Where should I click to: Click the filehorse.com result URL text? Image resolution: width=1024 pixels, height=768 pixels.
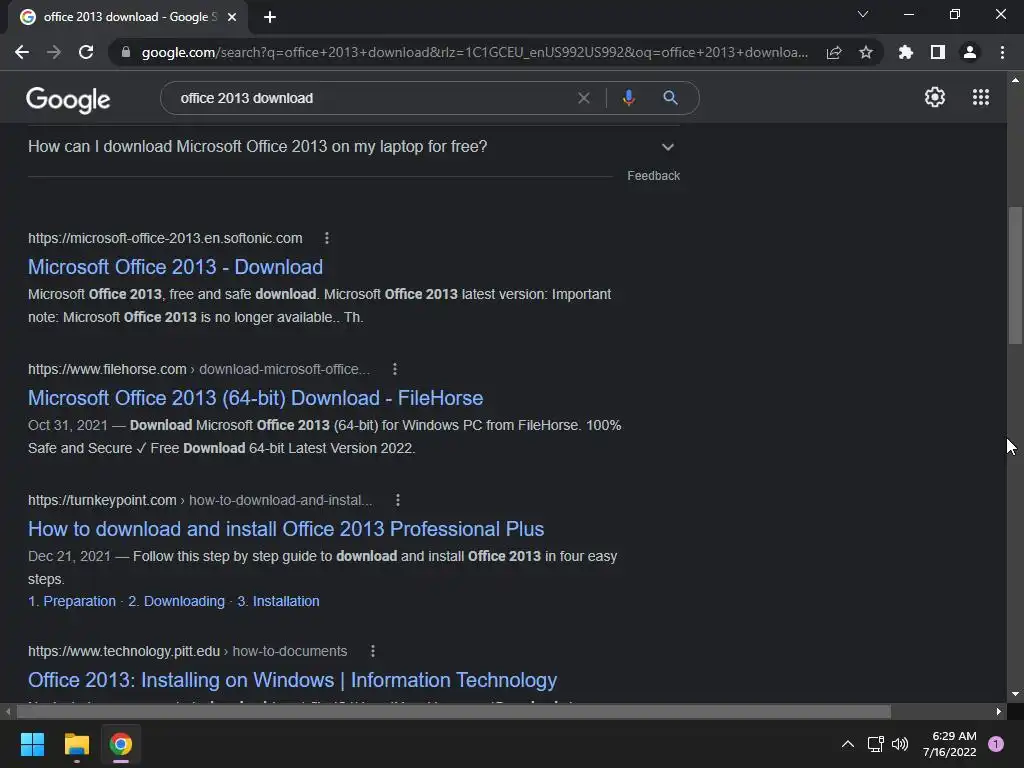click(x=199, y=369)
